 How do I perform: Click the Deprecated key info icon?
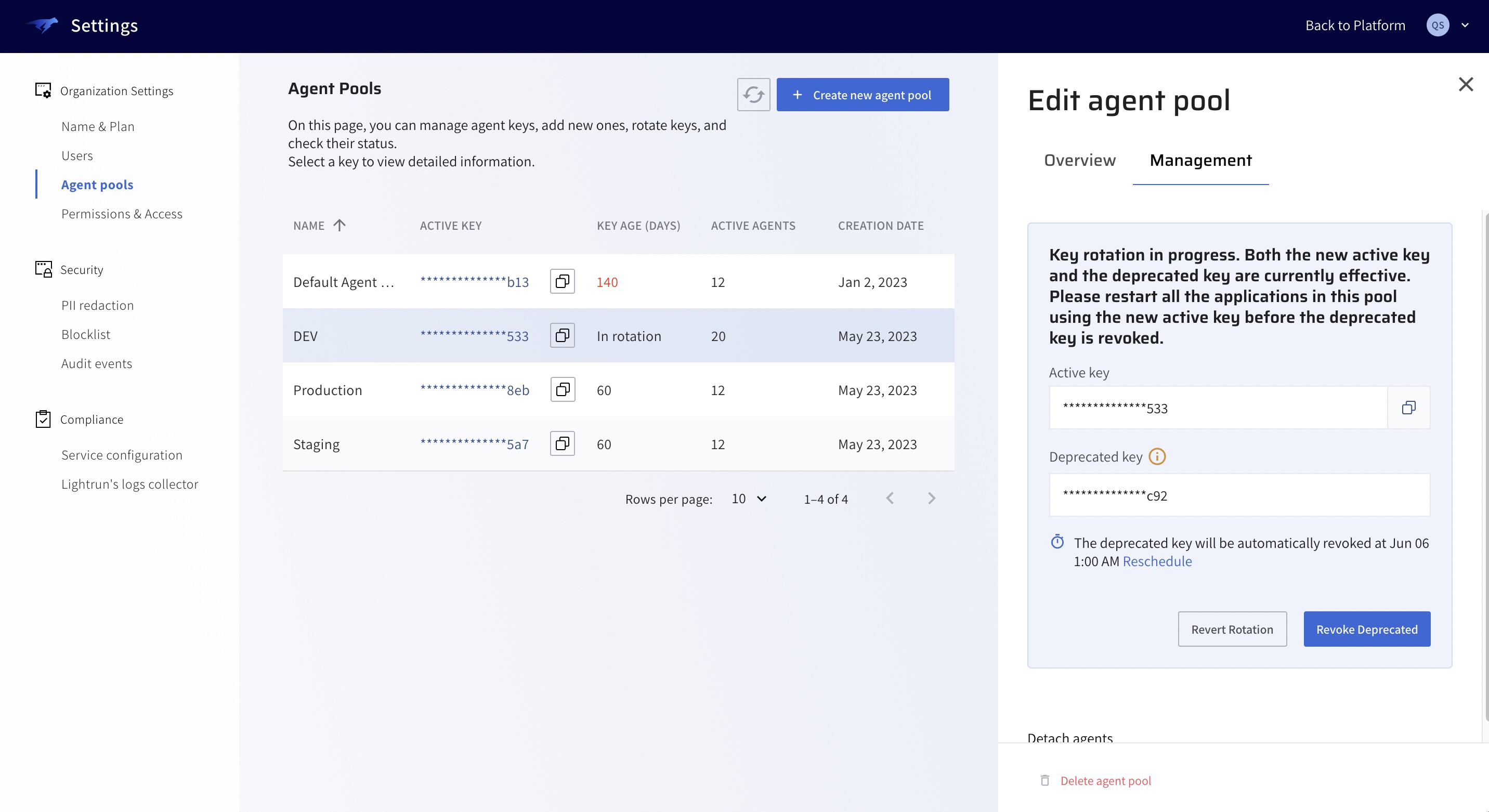coord(1157,456)
